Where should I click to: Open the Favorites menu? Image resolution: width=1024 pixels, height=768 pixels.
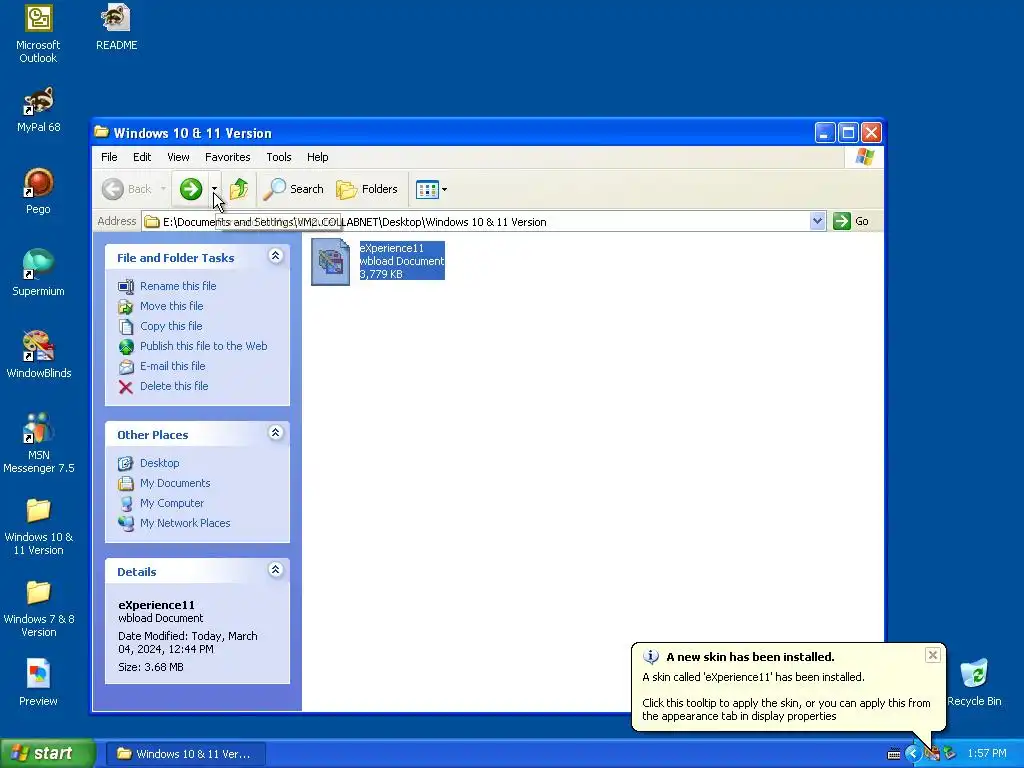click(227, 157)
